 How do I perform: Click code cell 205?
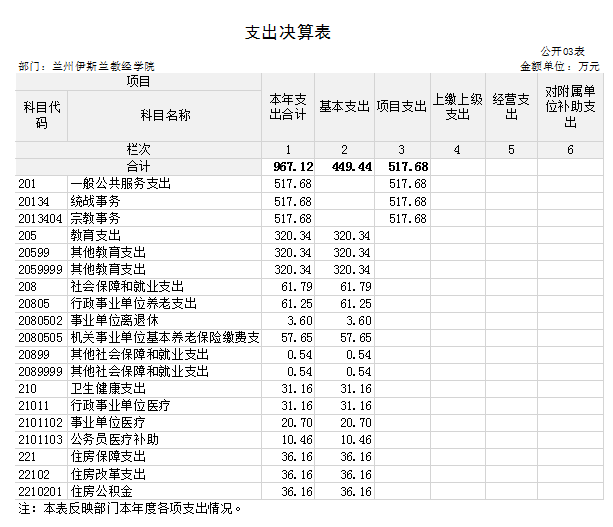pyautogui.click(x=27, y=236)
